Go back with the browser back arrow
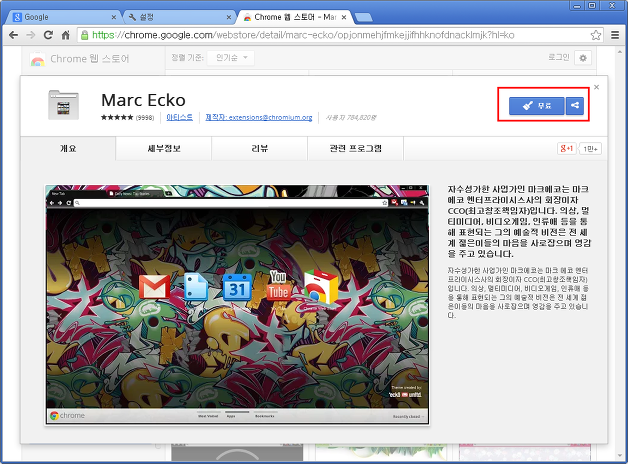Screen dimensions: 628x464 pos(13,35)
